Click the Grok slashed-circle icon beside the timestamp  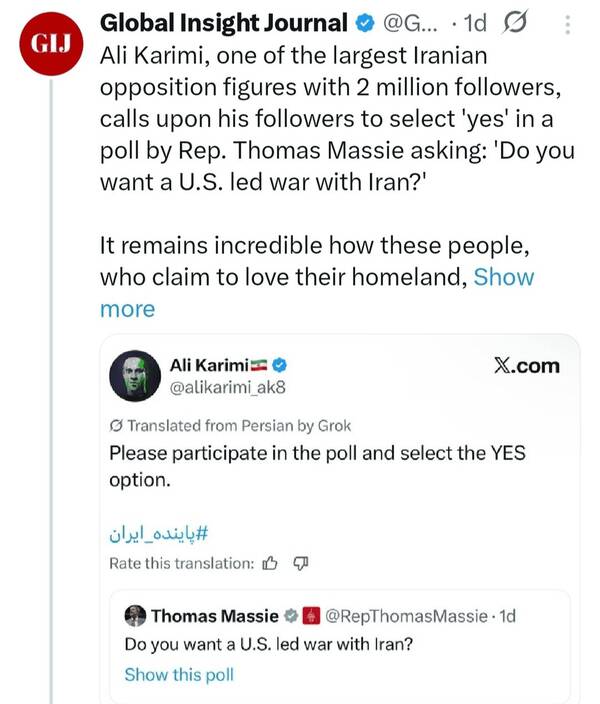point(515,22)
